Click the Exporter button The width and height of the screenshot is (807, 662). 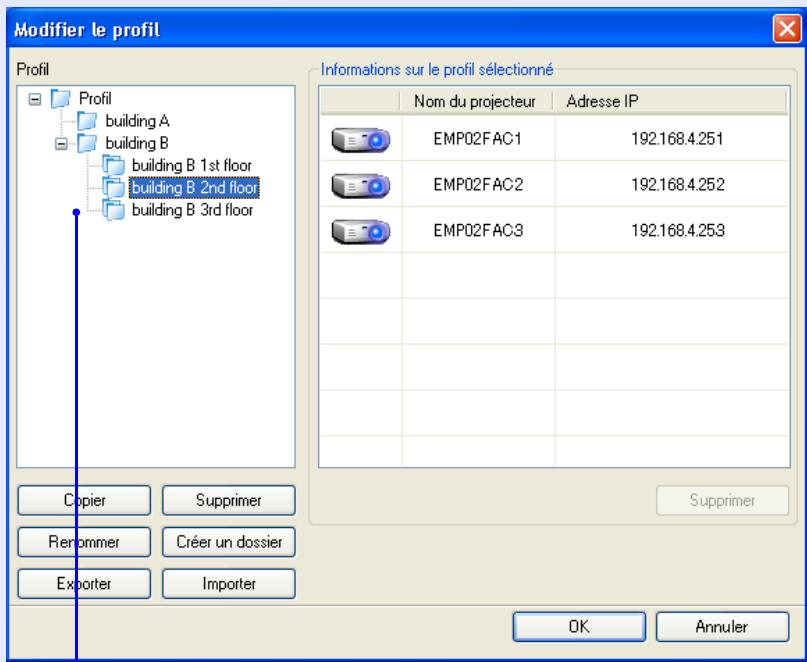[x=84, y=584]
